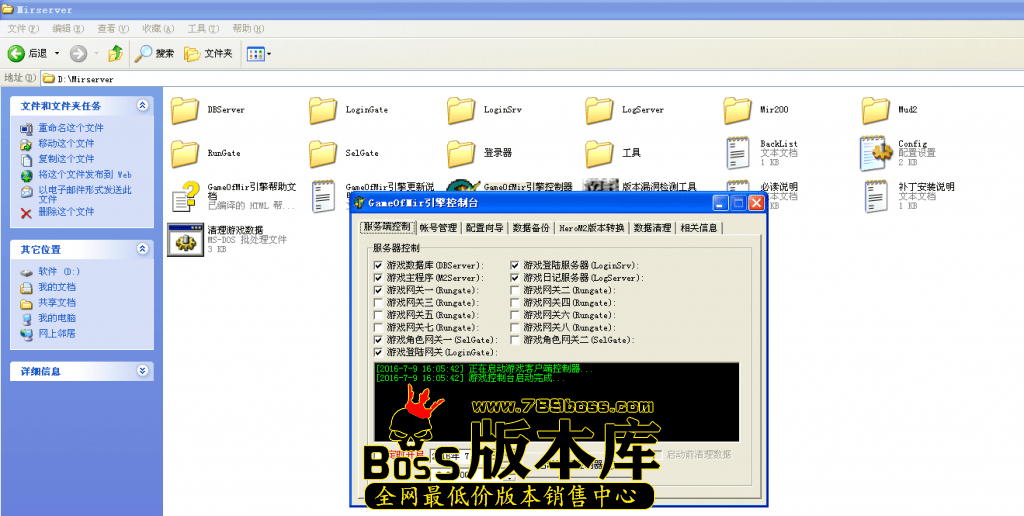Expand the 详细信息 panel
1024x516 pixels.
click(142, 370)
